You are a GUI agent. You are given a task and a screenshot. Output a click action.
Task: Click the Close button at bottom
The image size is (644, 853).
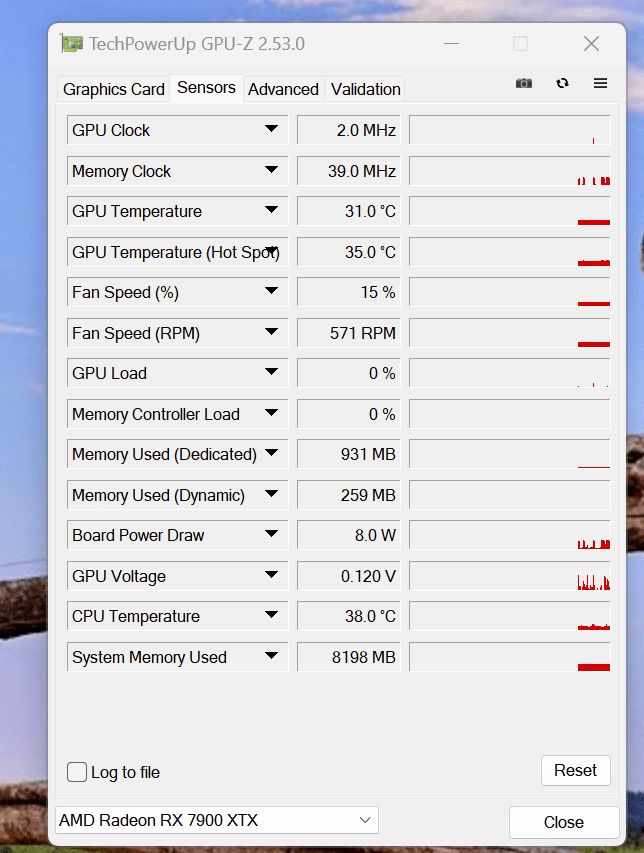pyautogui.click(x=564, y=822)
